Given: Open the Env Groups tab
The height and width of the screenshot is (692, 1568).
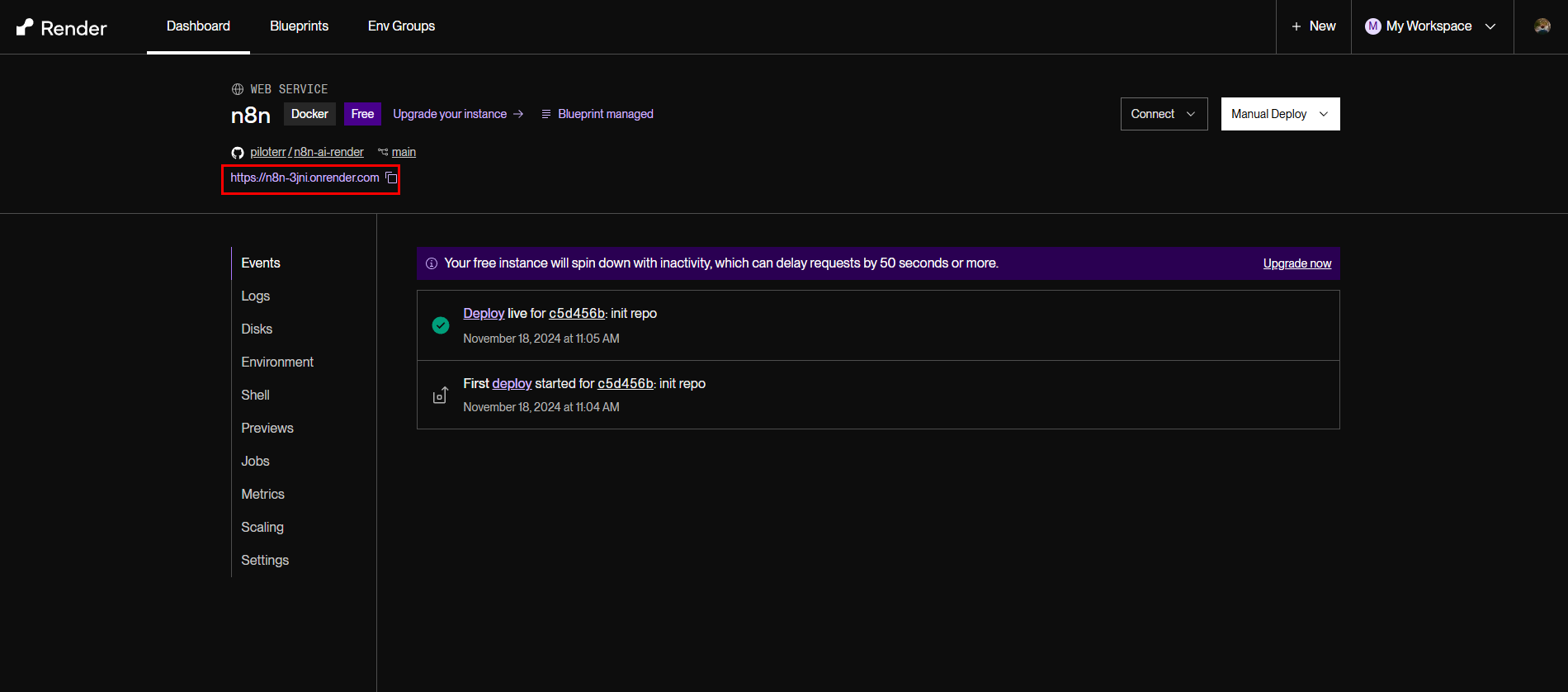Looking at the screenshot, I should tap(401, 26).
